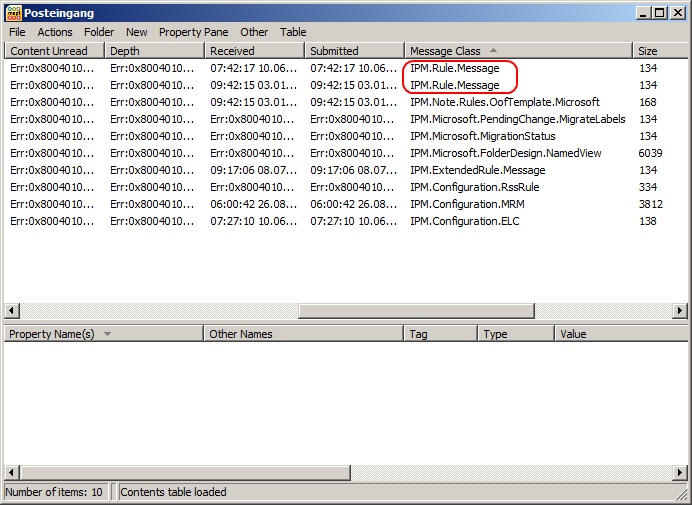Select the IPM.Microsoft.PendingChange.MigrateLabels row
692x505 pixels.
(x=346, y=119)
